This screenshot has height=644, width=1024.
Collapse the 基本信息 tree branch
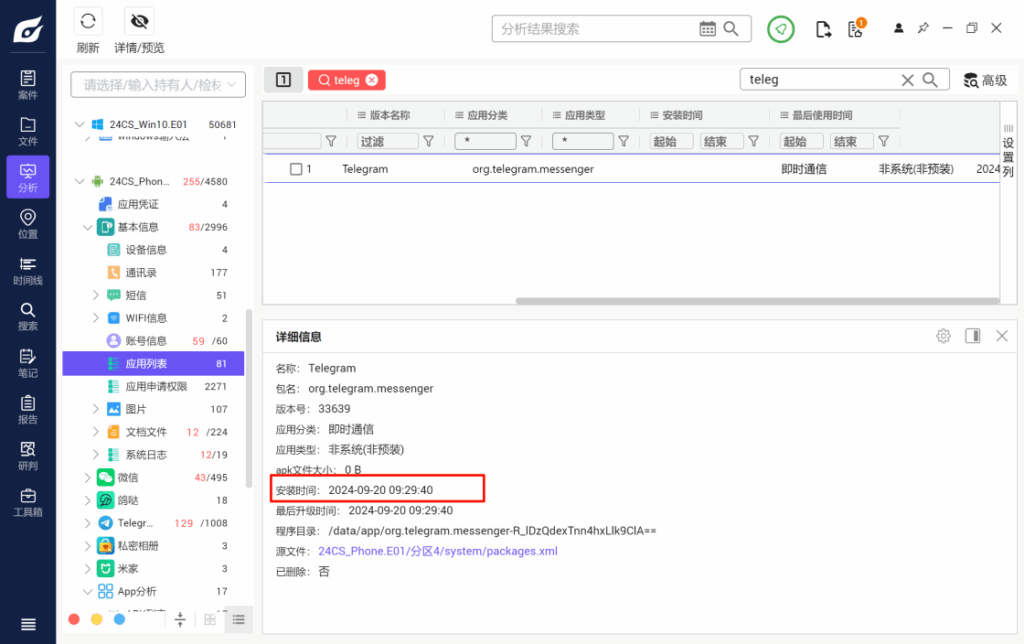(x=87, y=226)
